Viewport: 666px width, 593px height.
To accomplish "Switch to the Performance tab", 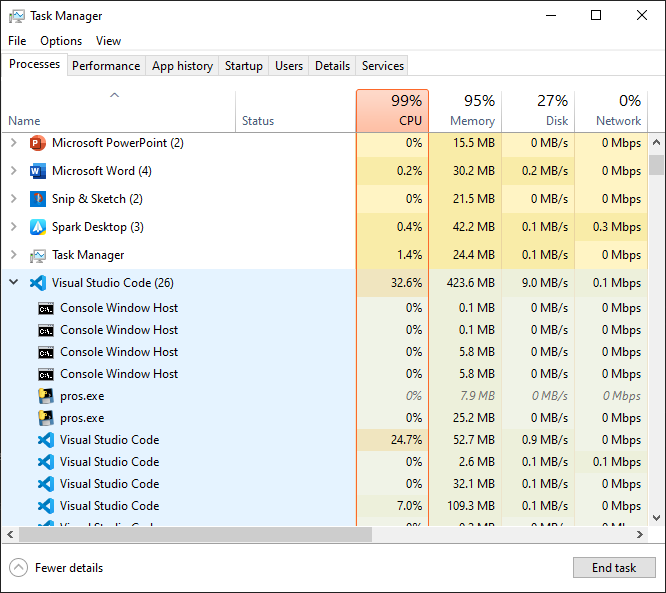I will point(106,66).
